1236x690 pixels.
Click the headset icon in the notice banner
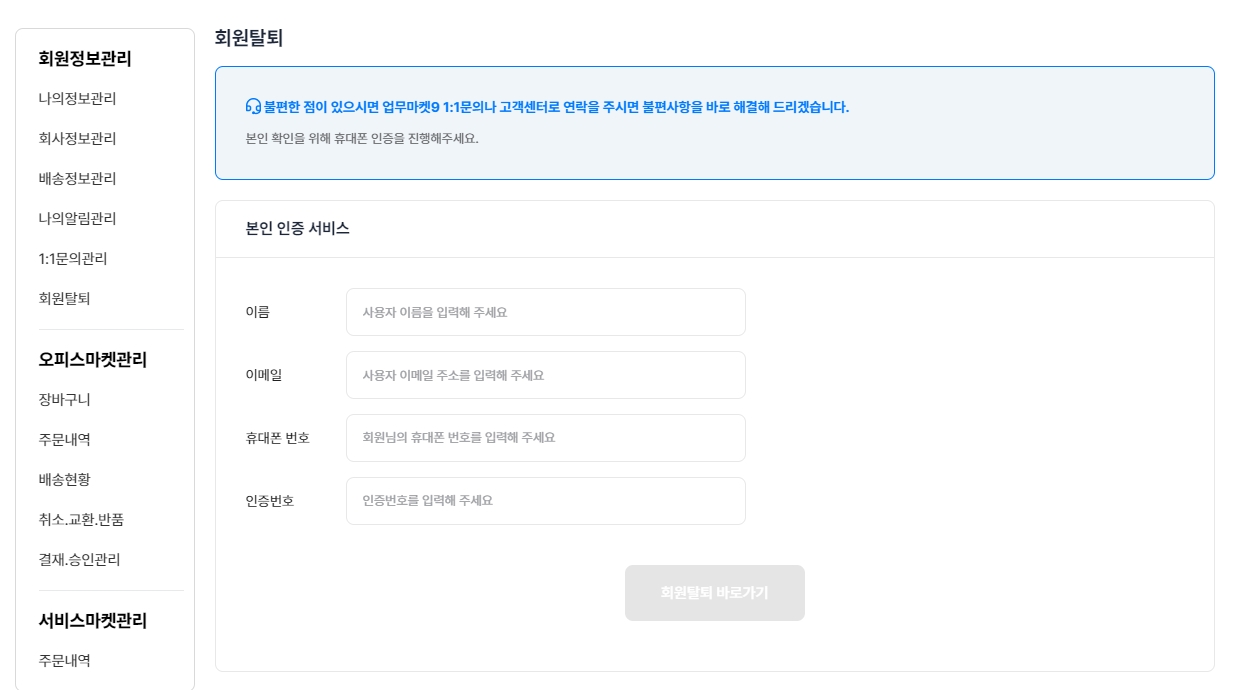(x=253, y=107)
